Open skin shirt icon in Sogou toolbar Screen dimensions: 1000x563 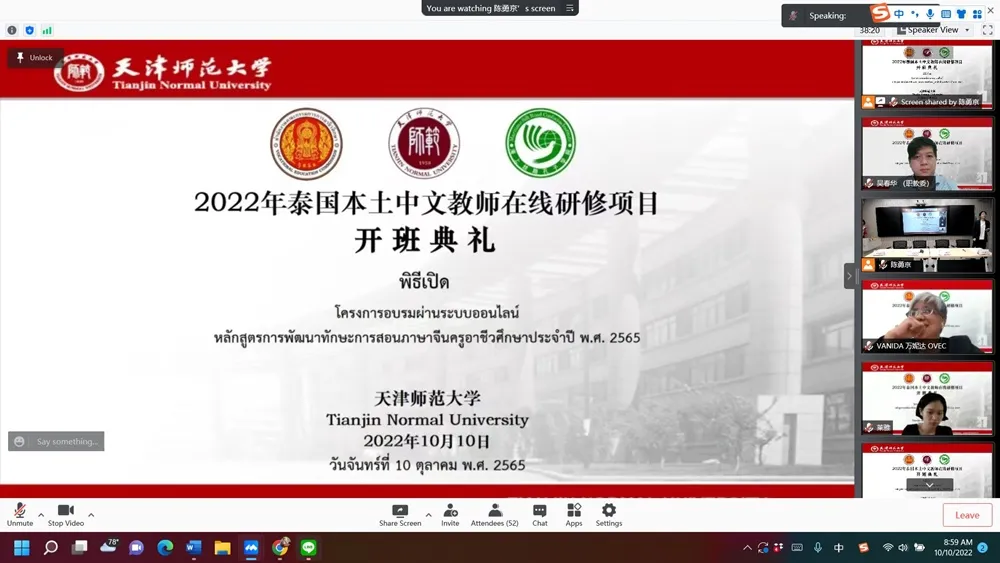point(961,13)
